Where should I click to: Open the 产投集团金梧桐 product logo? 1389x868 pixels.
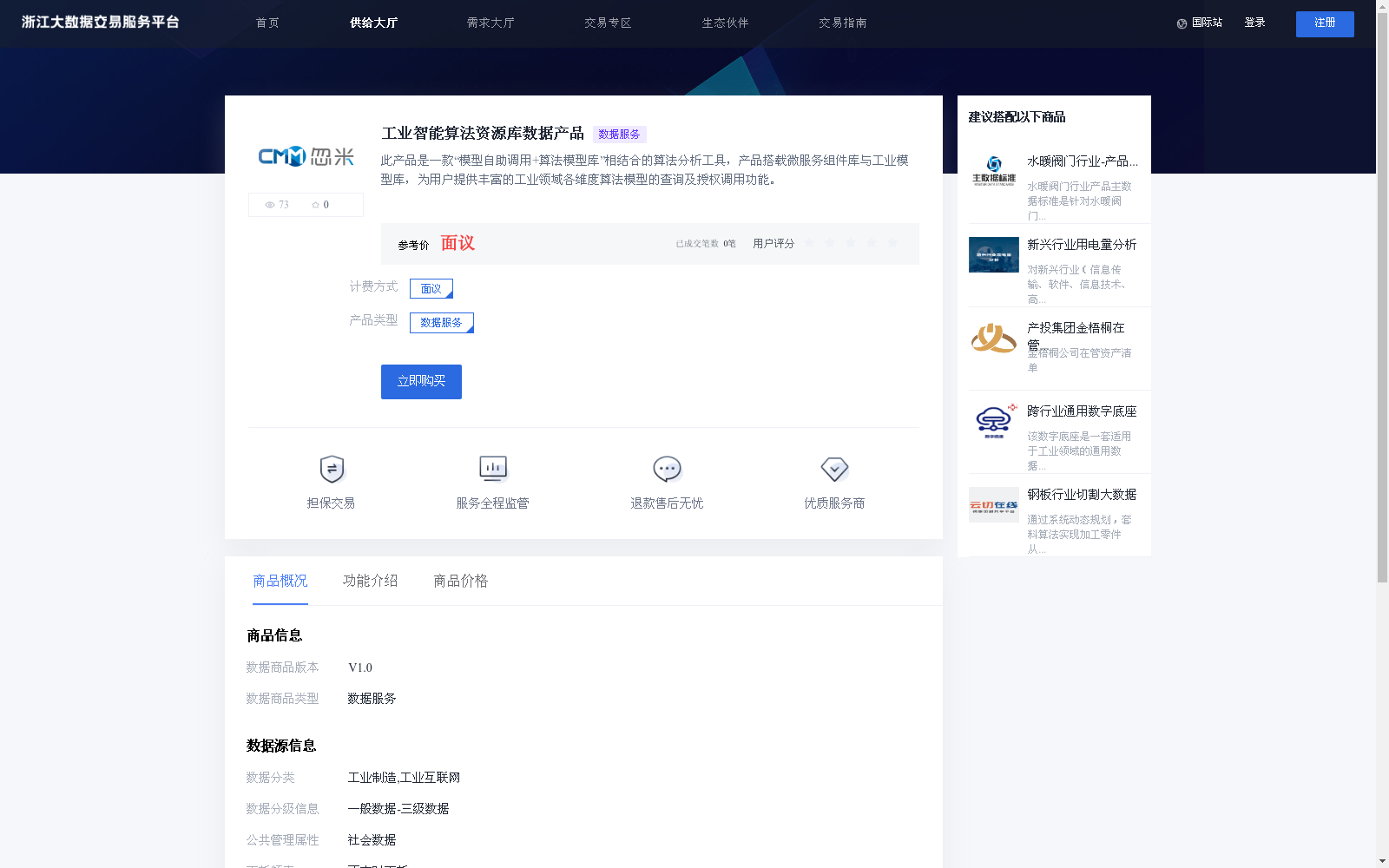tap(994, 338)
